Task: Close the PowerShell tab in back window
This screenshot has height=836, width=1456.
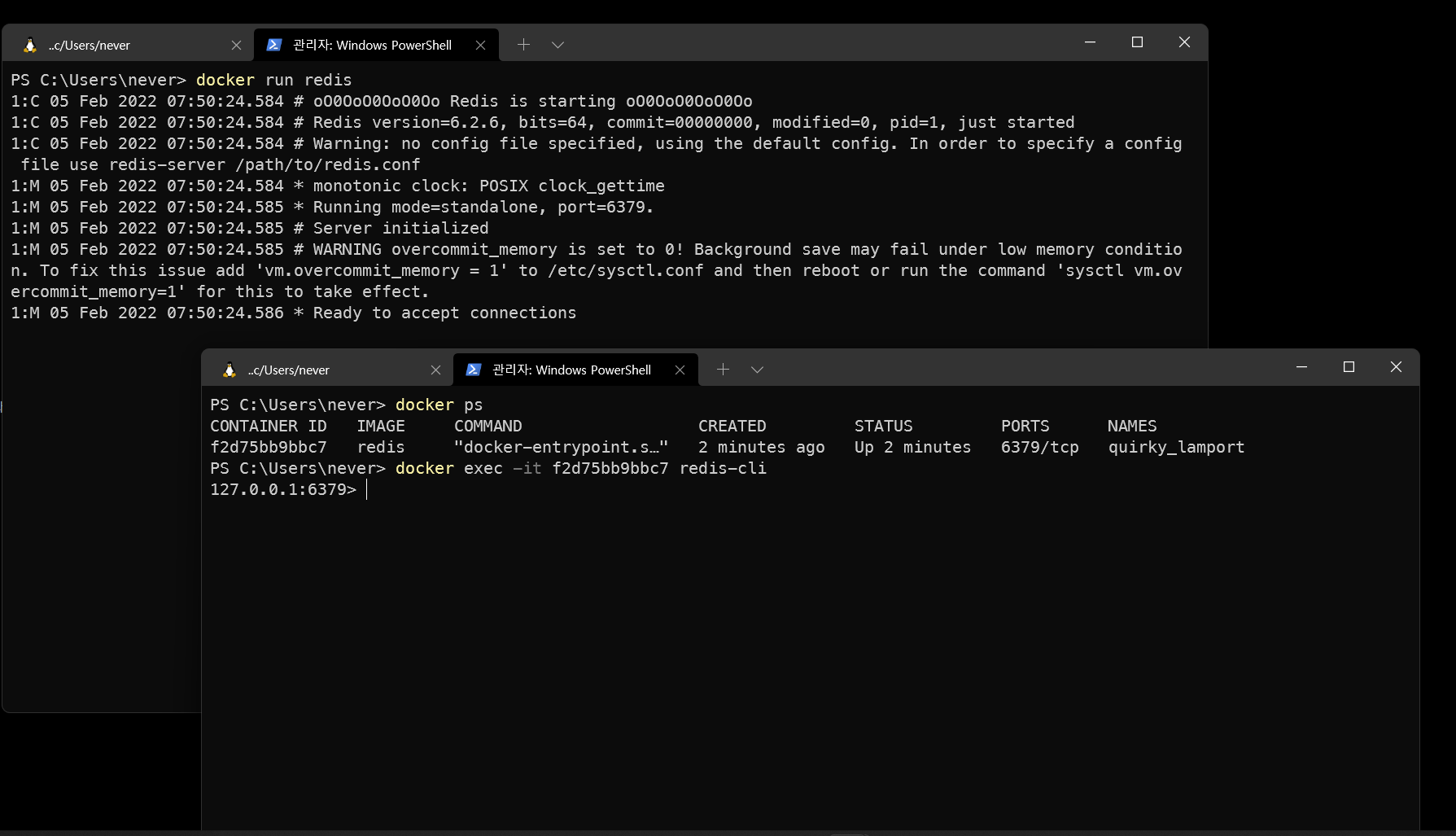Action: pyautogui.click(x=480, y=46)
